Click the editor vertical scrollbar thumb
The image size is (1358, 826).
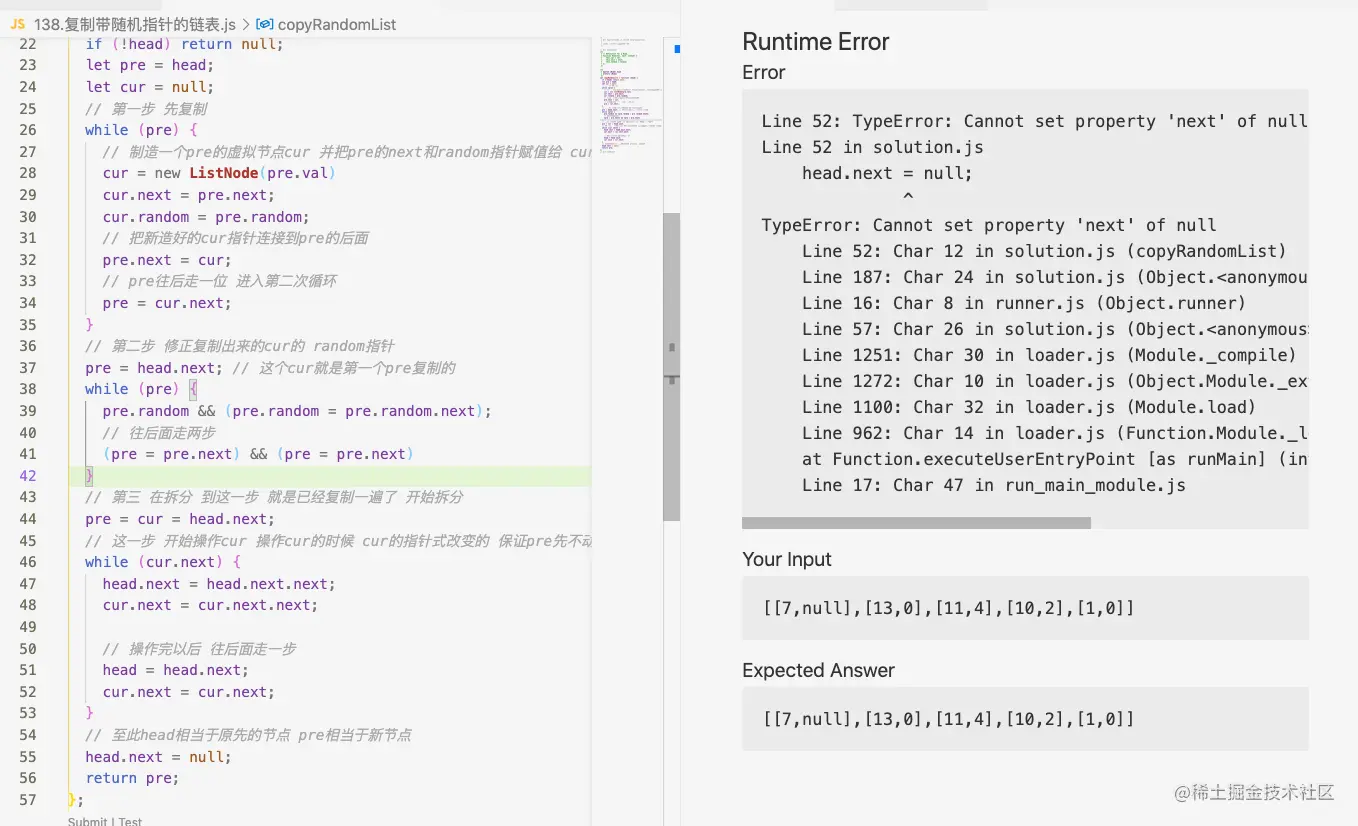pos(671,366)
